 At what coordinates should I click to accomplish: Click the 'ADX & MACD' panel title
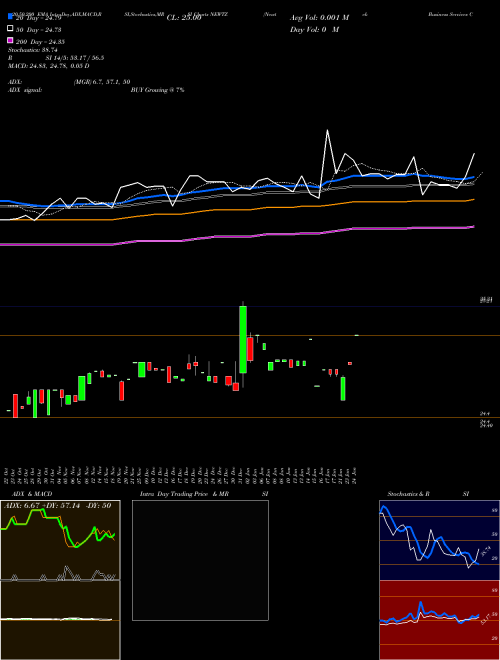pyautogui.click(x=32, y=494)
